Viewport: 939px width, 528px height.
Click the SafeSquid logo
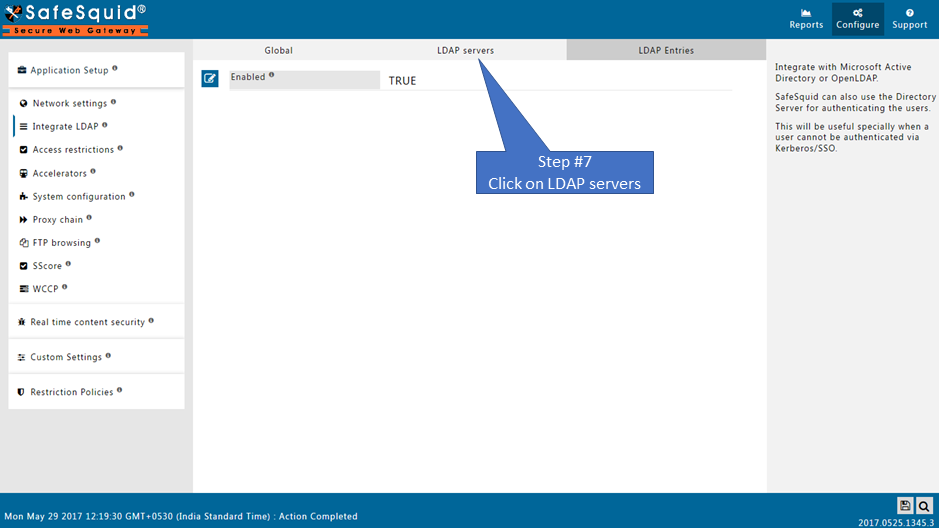(x=75, y=19)
